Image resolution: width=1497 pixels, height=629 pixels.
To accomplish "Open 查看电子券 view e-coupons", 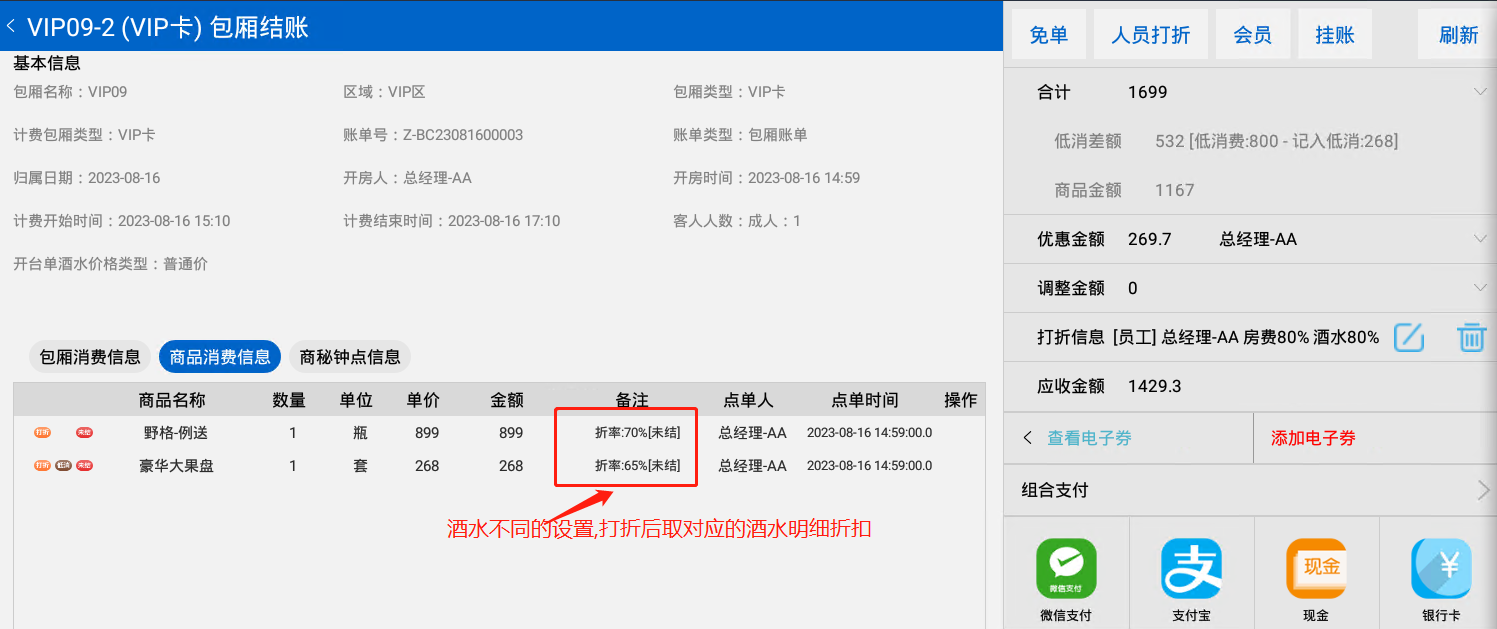I will 1089,438.
